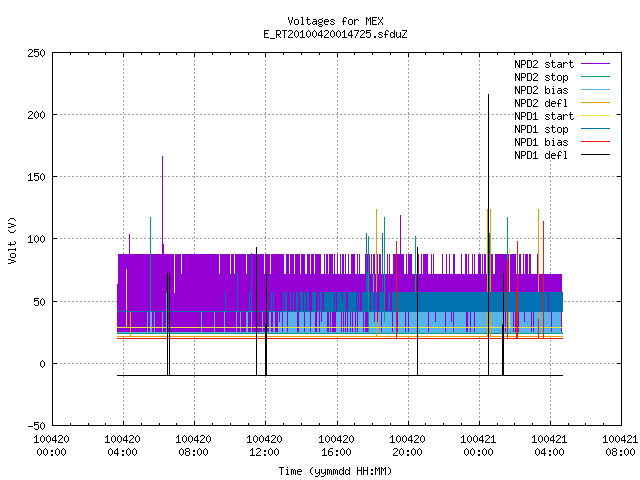Click the 100421 08:00 x-axis tick label

[x=620, y=446]
